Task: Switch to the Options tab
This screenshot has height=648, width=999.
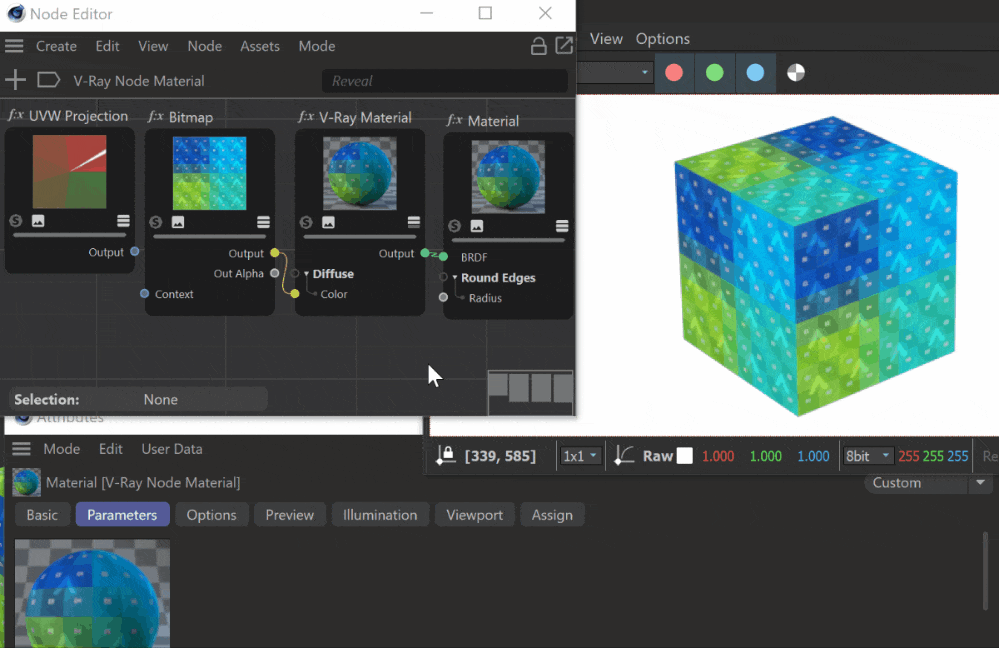Action: [x=212, y=515]
